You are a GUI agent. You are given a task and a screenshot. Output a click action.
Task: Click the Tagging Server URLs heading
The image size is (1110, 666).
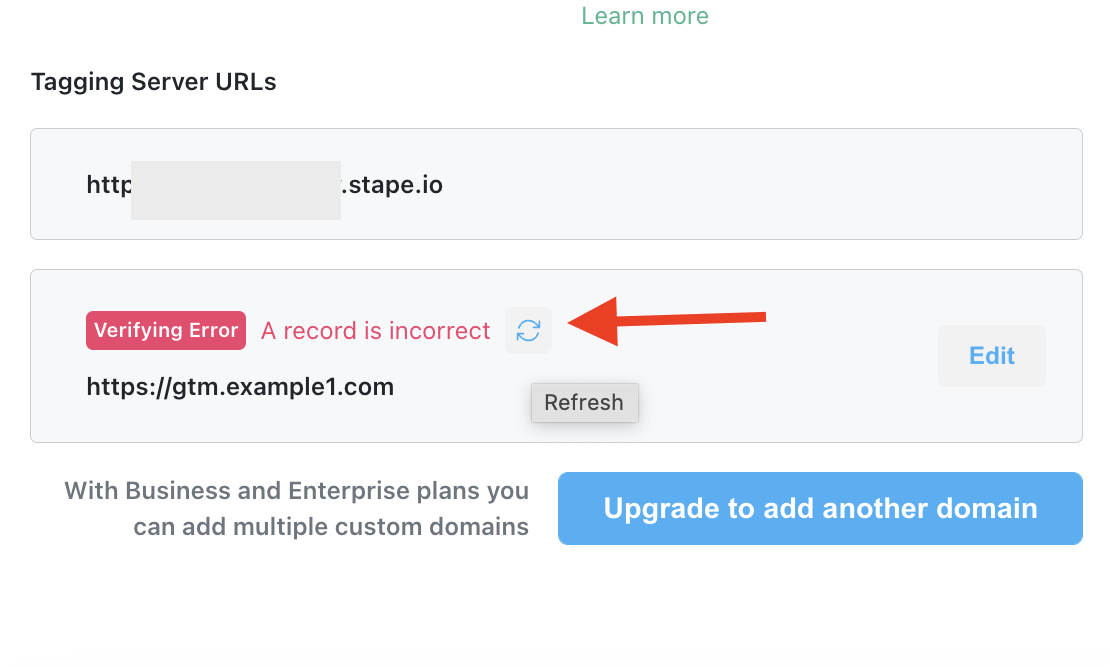coord(153,81)
